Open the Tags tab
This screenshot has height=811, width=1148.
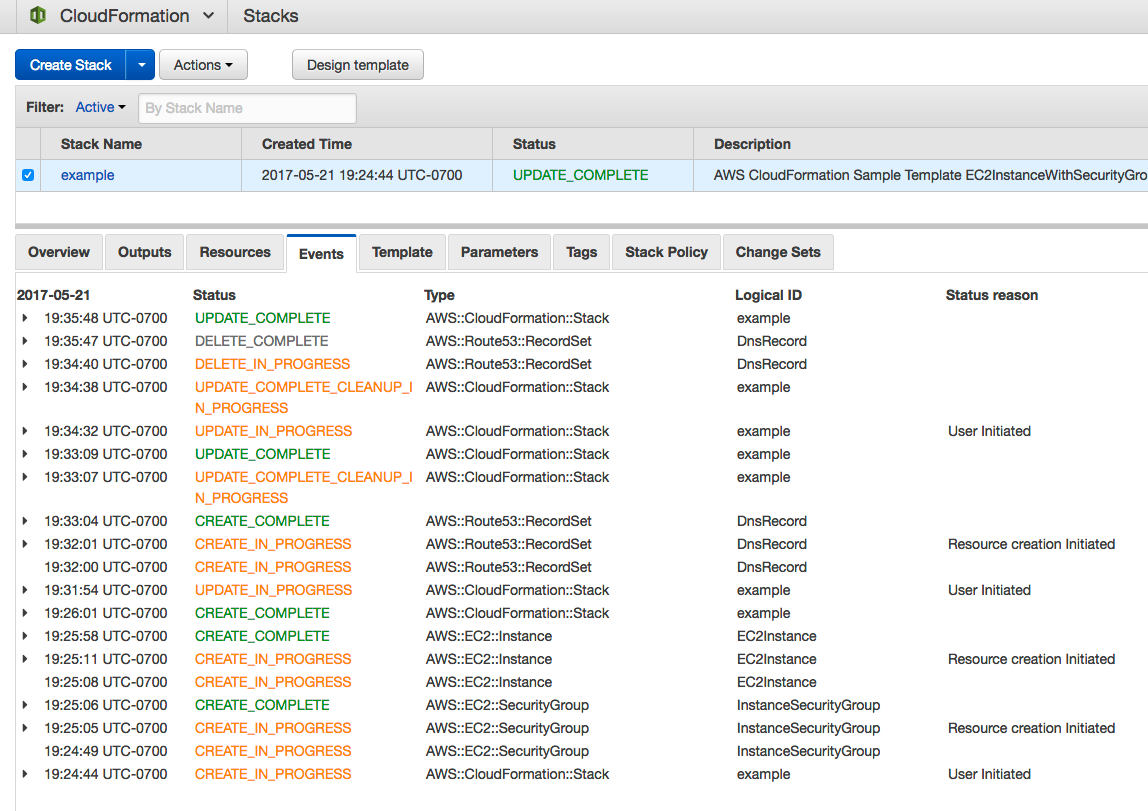(581, 252)
